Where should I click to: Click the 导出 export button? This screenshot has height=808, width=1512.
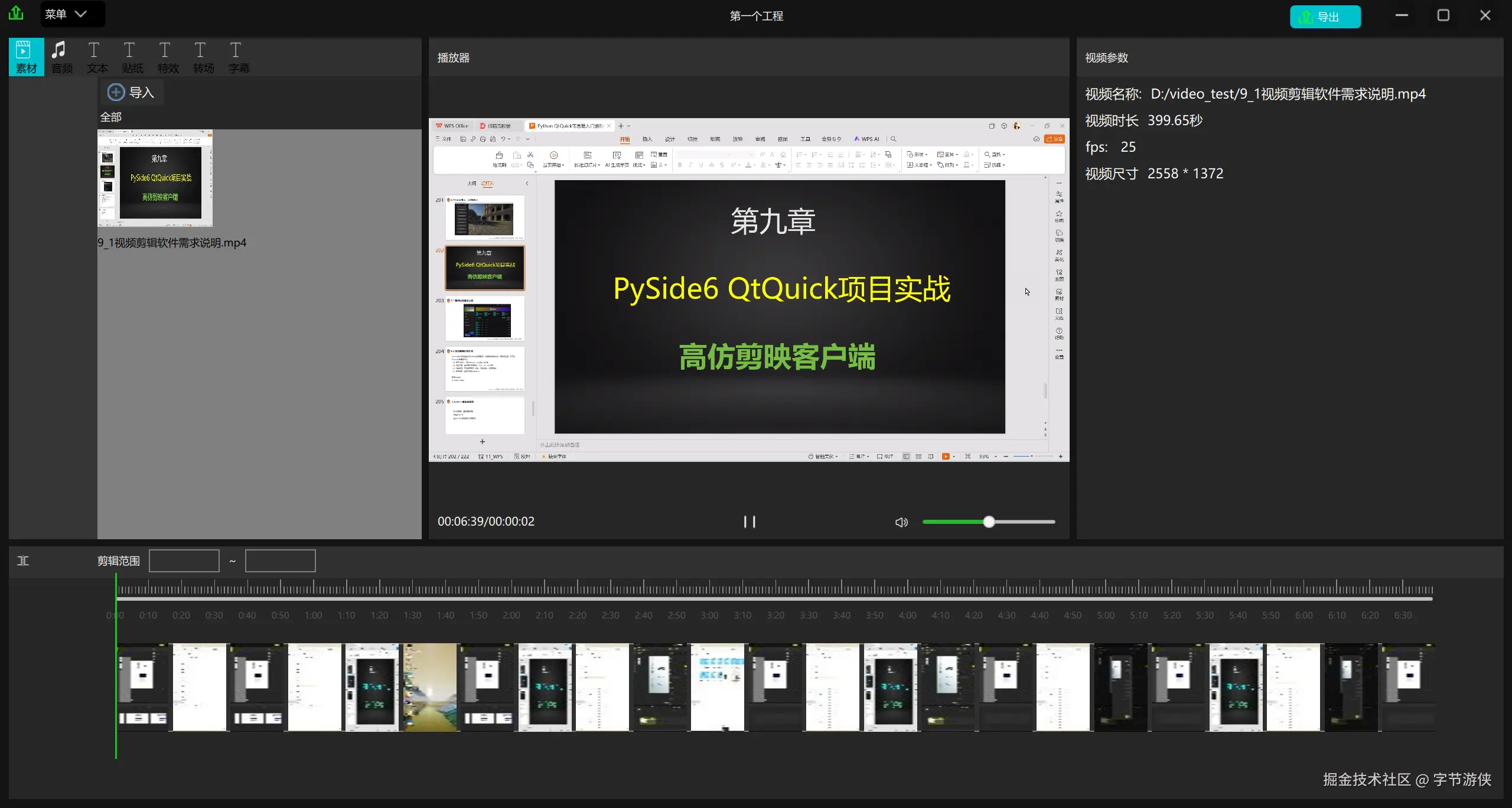pos(1325,16)
